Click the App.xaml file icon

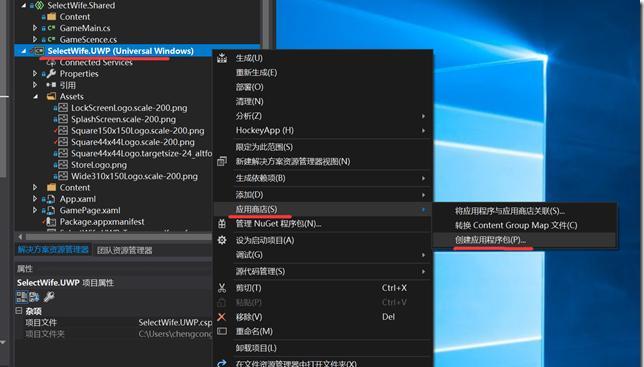tap(51, 199)
